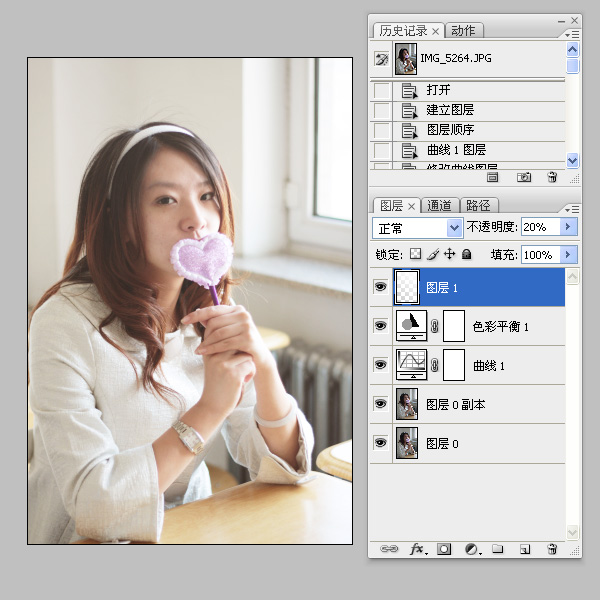Switch to the 路径 tab
This screenshot has height=600, width=600.
pos(478,206)
